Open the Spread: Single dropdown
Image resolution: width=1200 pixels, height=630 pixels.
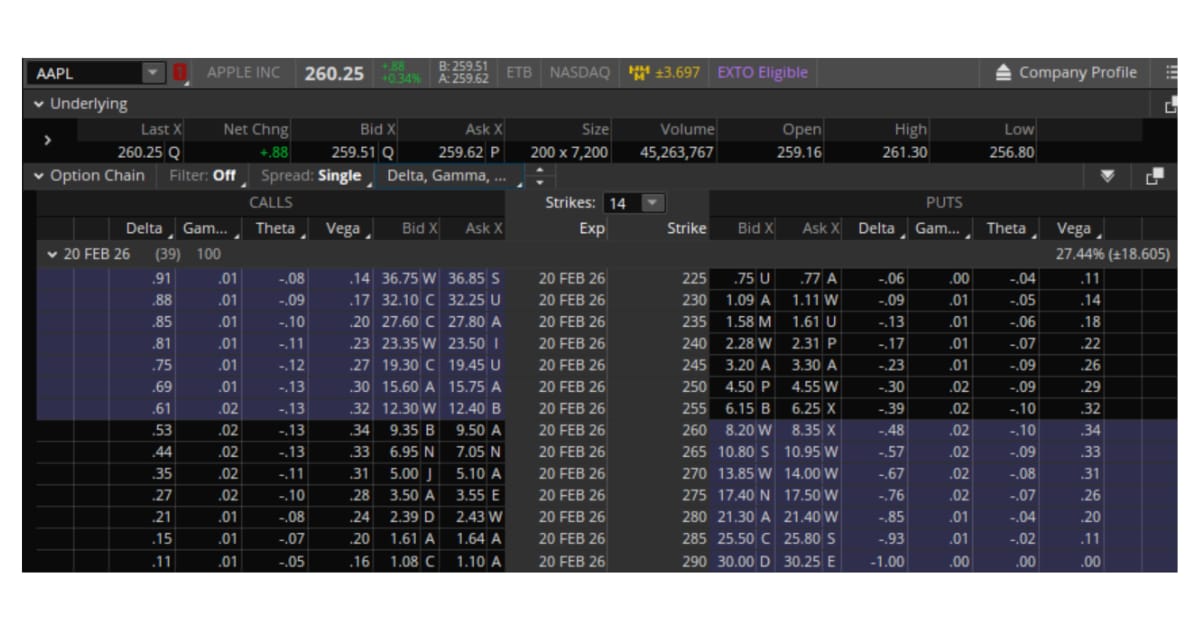[x=315, y=176]
